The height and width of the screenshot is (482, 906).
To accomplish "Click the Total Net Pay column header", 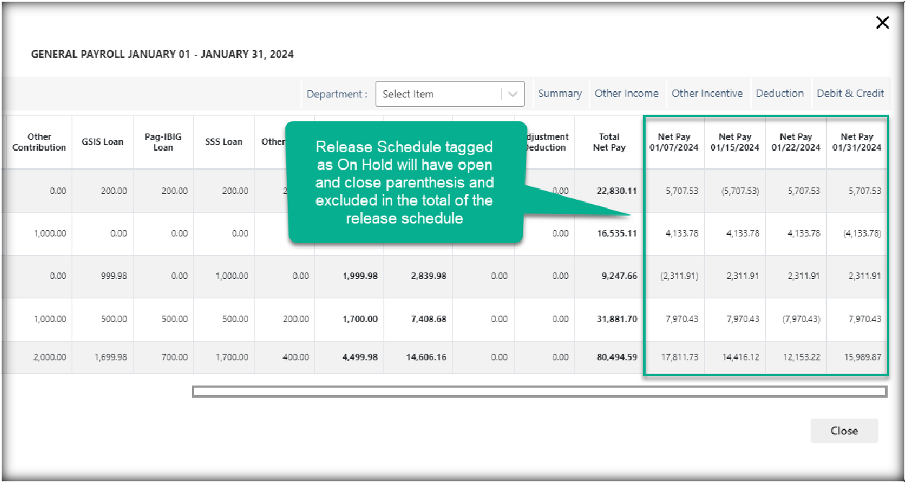I will coord(609,142).
